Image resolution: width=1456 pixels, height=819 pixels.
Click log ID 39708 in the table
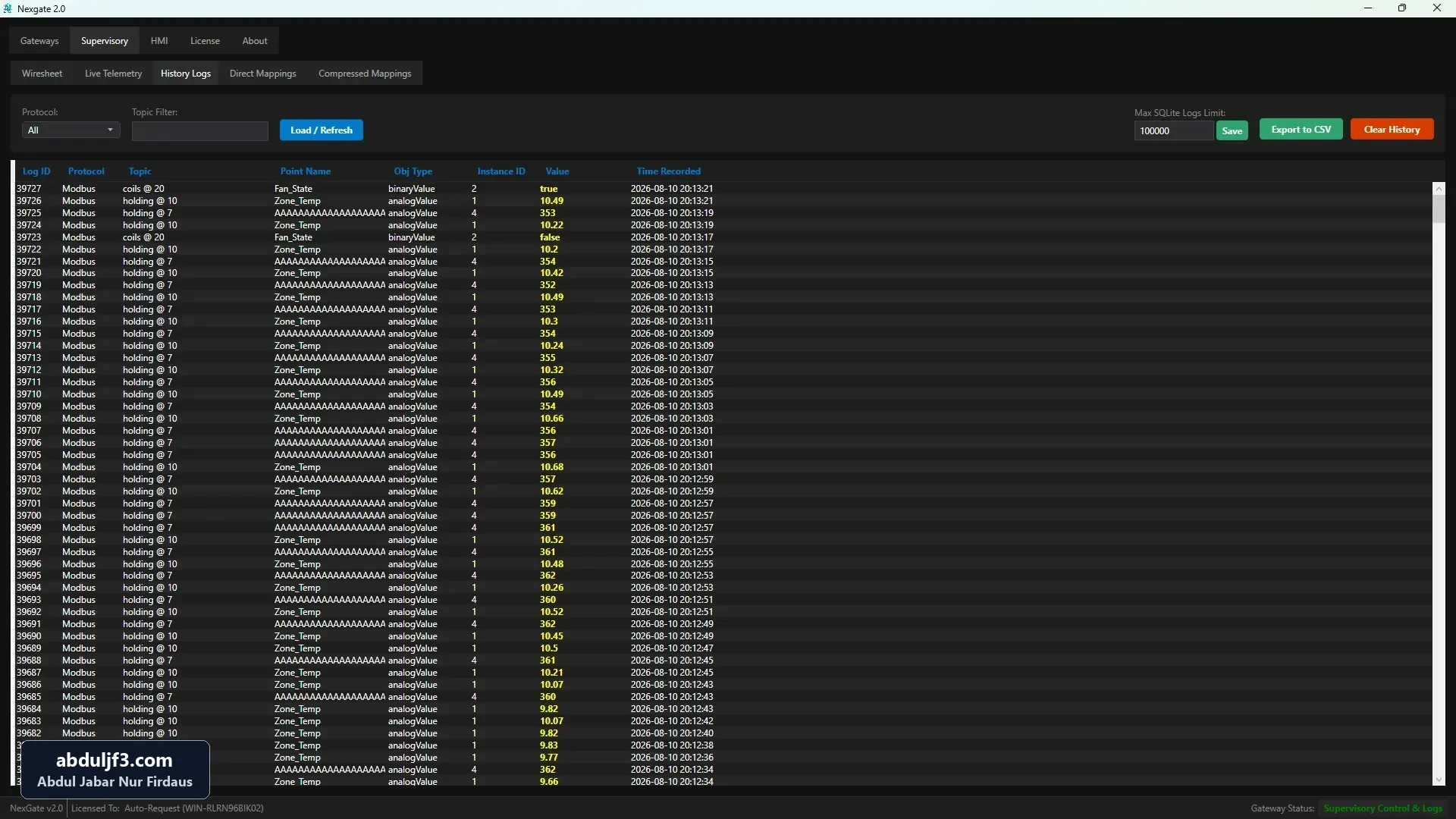coord(29,419)
